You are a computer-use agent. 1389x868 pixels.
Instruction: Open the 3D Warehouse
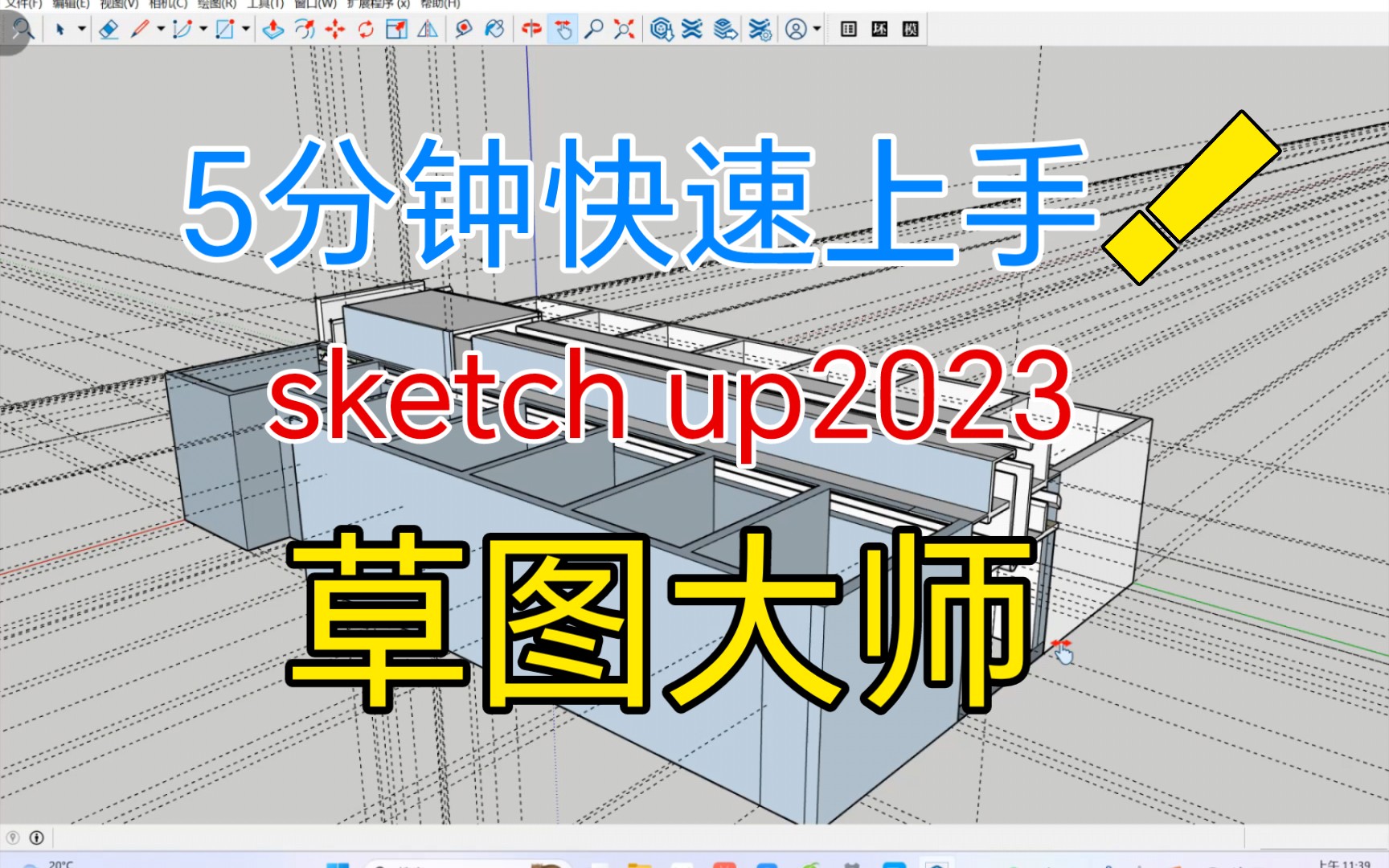tap(662, 30)
